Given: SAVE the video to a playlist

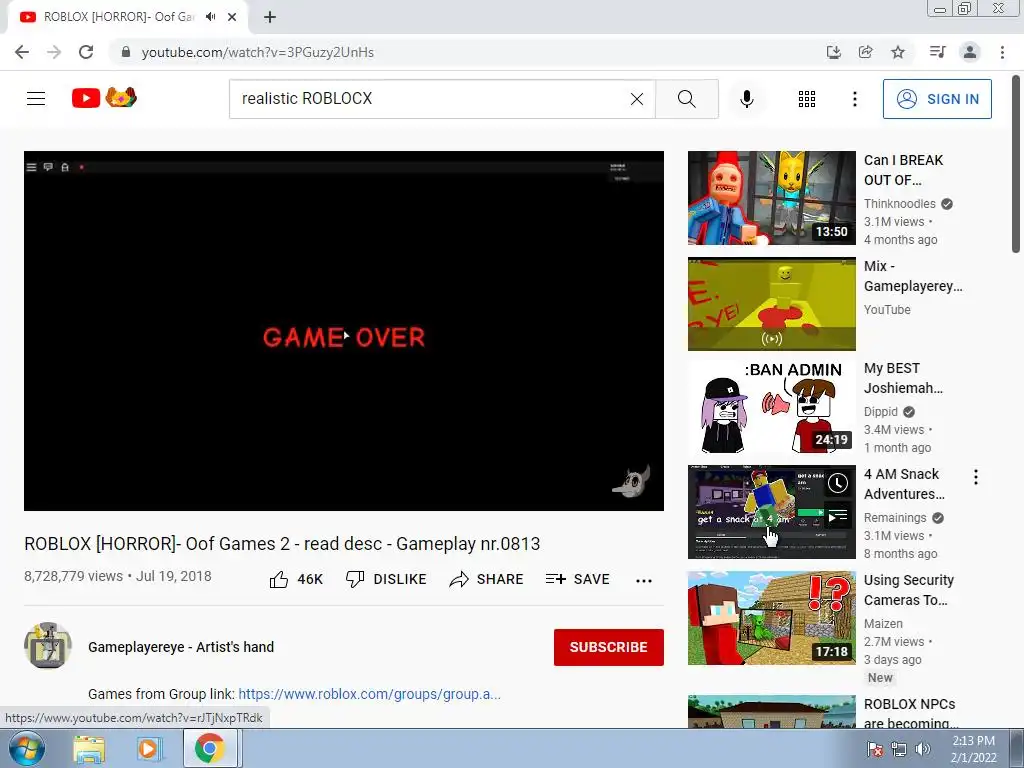Looking at the screenshot, I should click(x=577, y=579).
